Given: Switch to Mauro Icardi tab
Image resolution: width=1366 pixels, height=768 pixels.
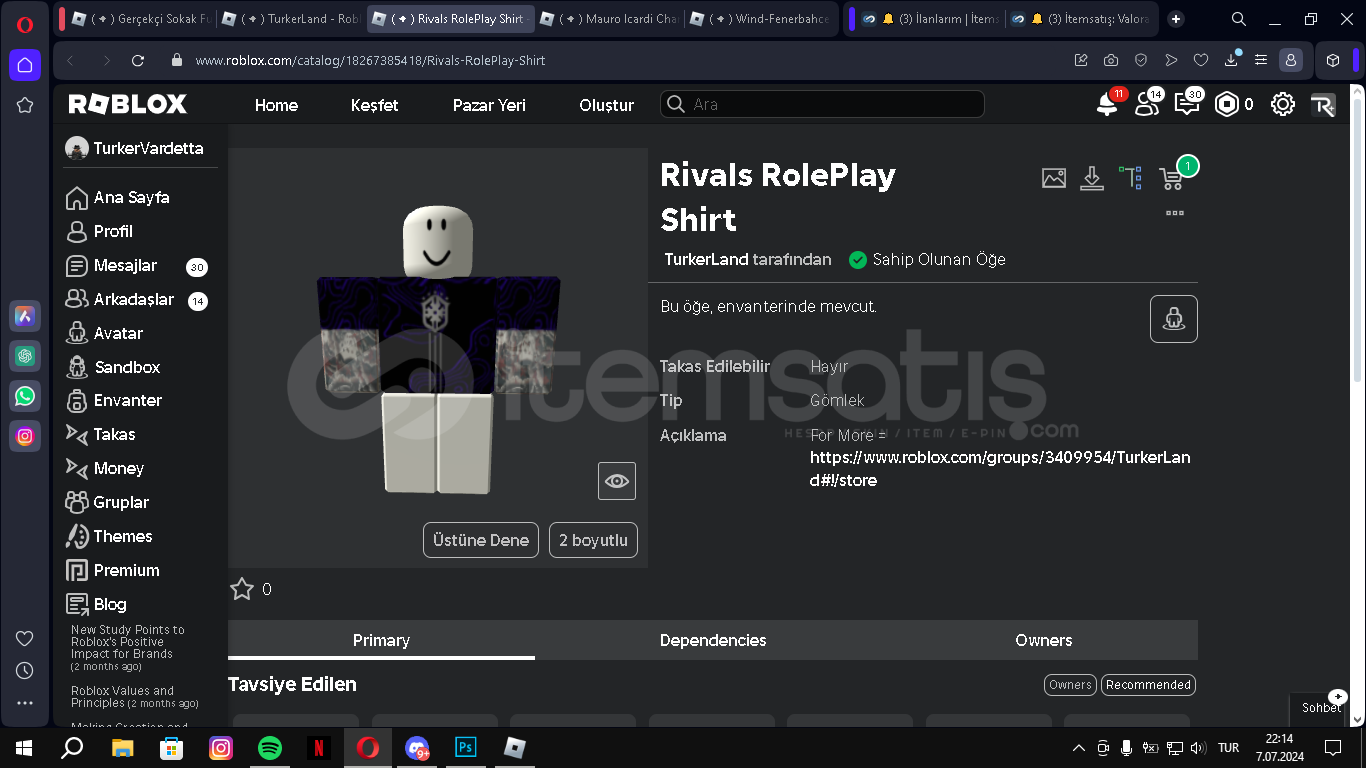Looking at the screenshot, I should (609, 19).
